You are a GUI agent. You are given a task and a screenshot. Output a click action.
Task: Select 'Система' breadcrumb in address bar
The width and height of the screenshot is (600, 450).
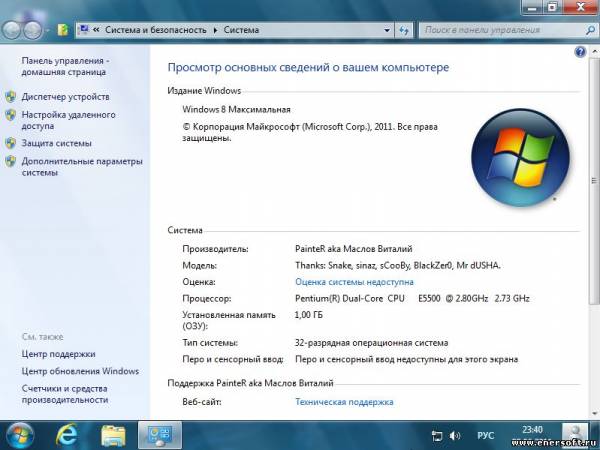click(241, 30)
